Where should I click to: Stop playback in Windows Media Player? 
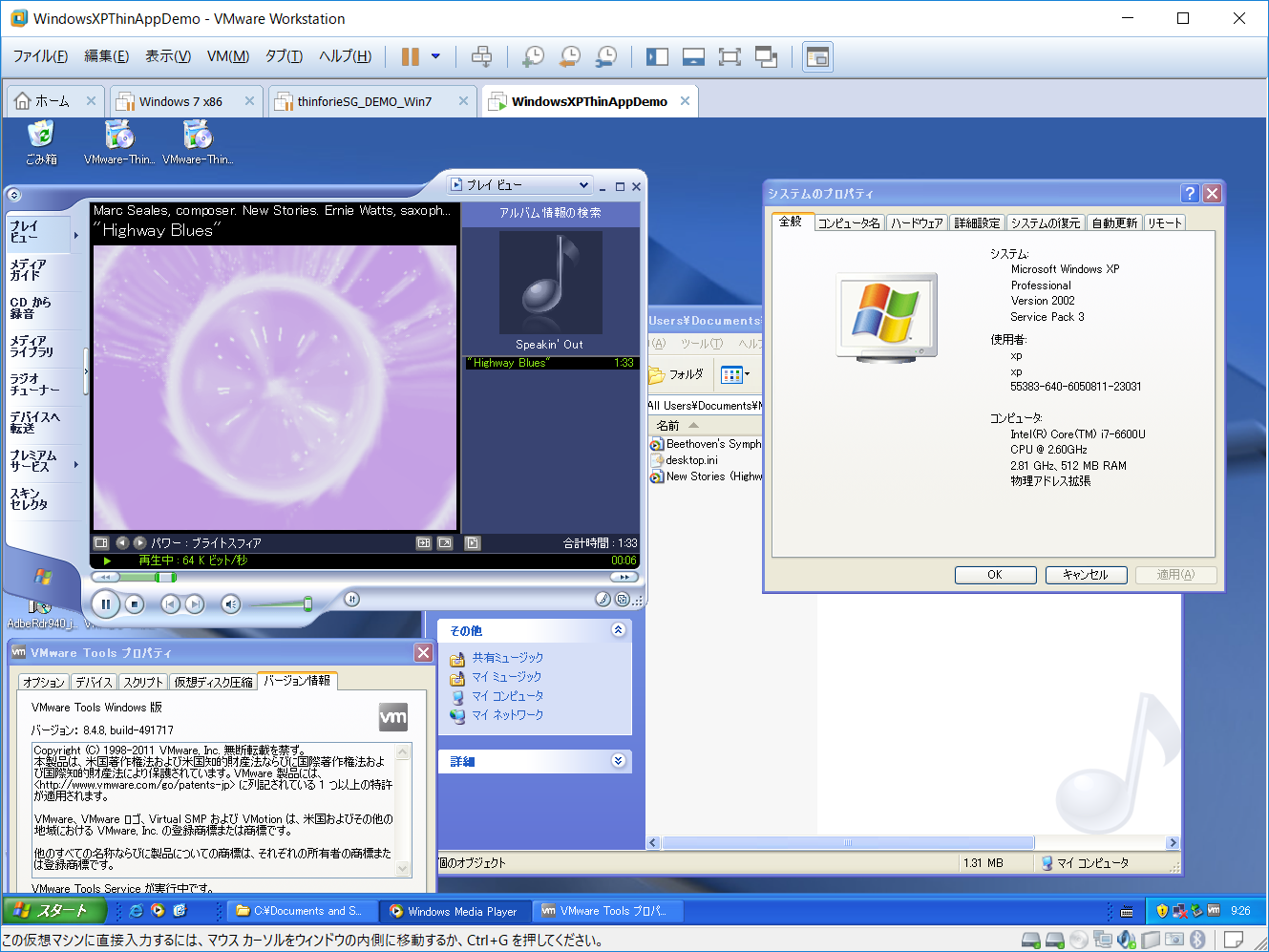click(135, 603)
